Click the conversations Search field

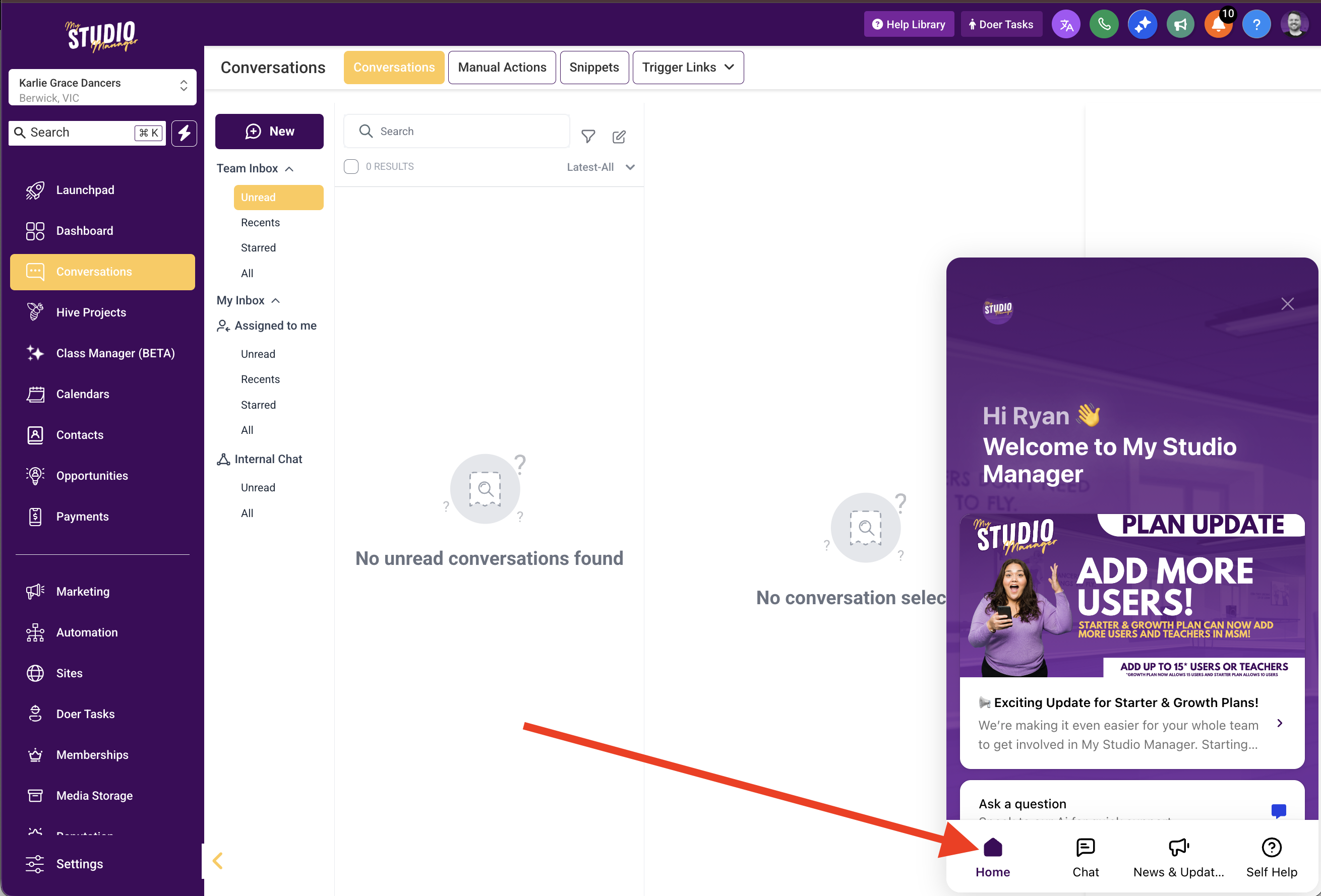(456, 131)
